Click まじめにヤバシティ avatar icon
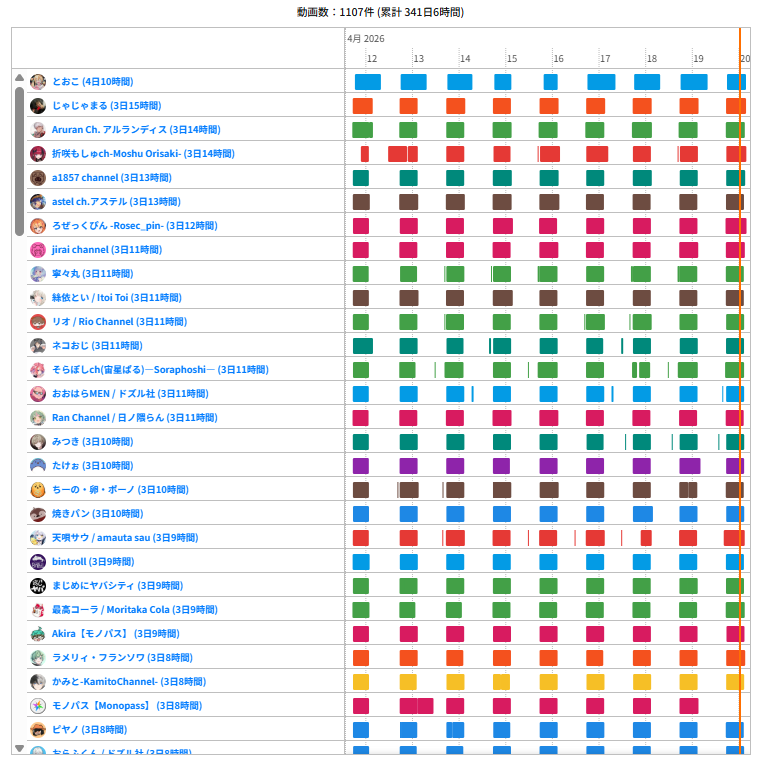Viewport: 761px width, 763px height. 38,586
